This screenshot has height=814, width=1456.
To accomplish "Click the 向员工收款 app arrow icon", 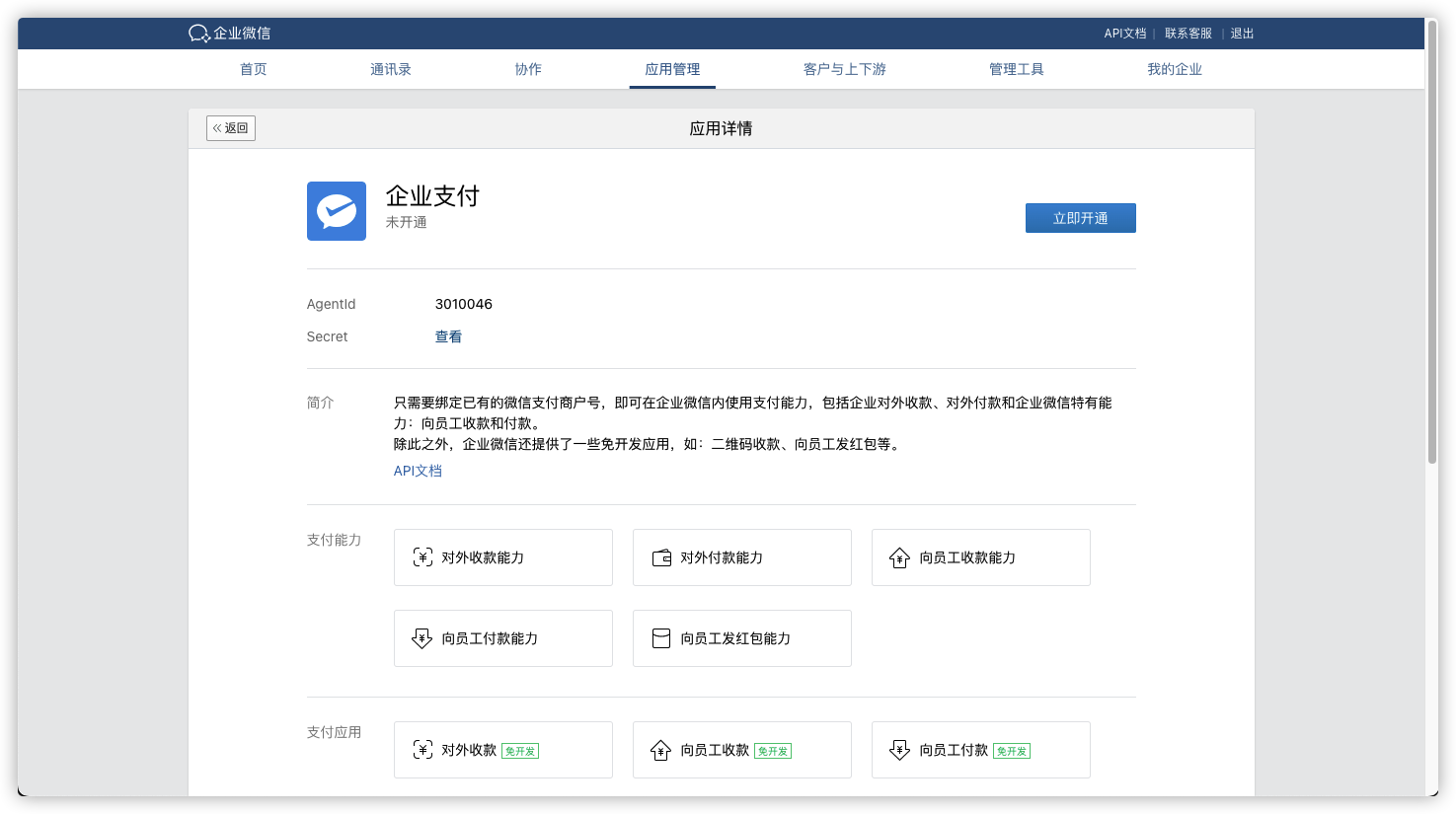I will click(660, 750).
